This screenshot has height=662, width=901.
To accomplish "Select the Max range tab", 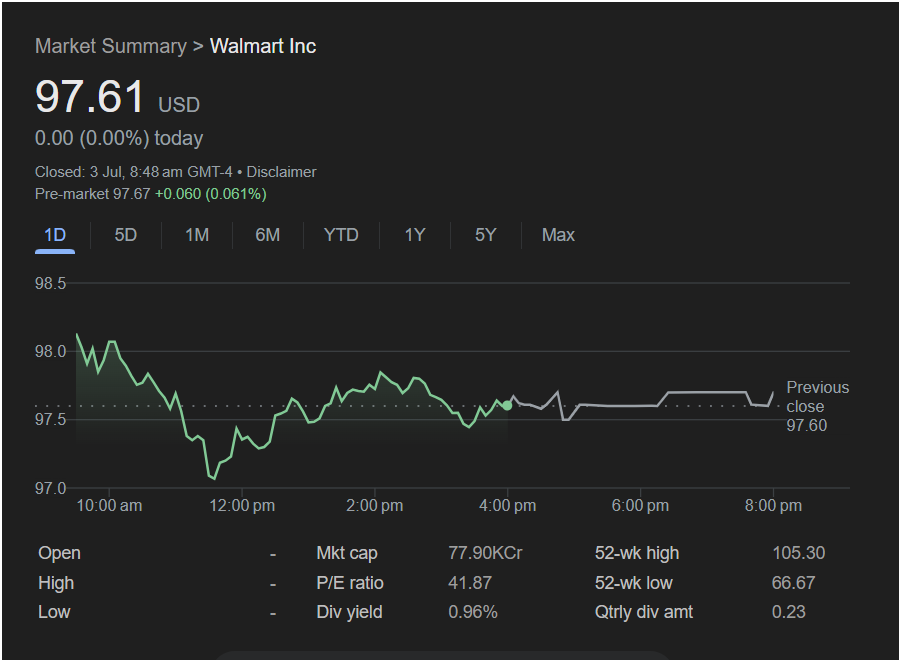I will click(x=558, y=235).
